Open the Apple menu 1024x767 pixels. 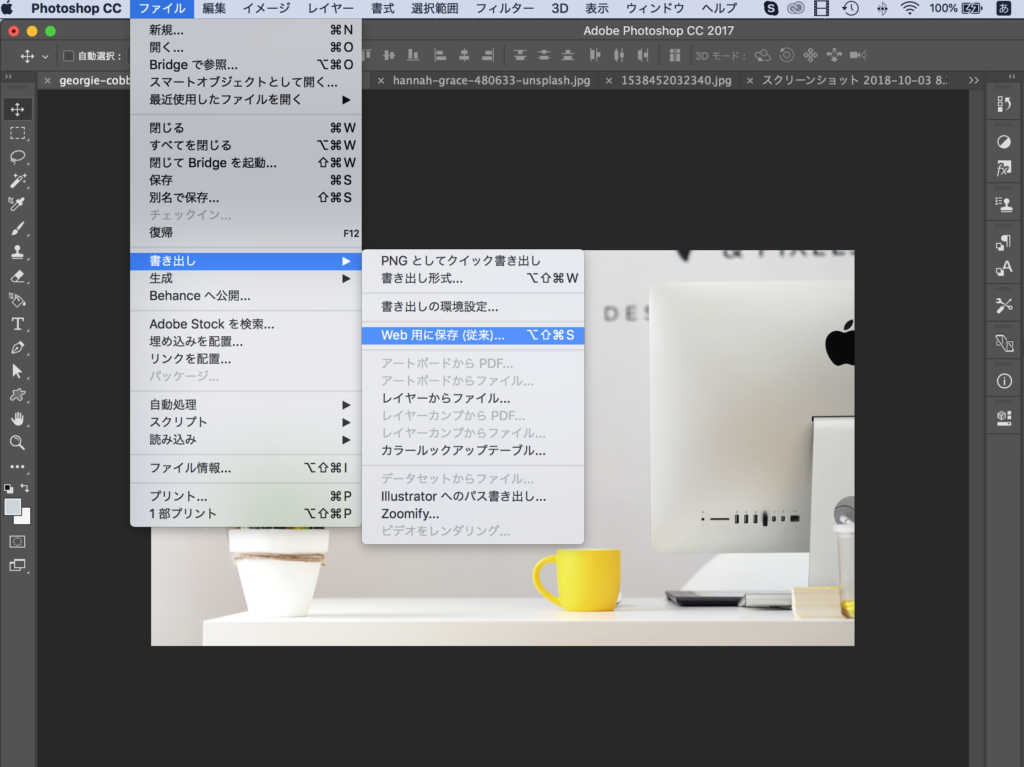[x=8, y=8]
